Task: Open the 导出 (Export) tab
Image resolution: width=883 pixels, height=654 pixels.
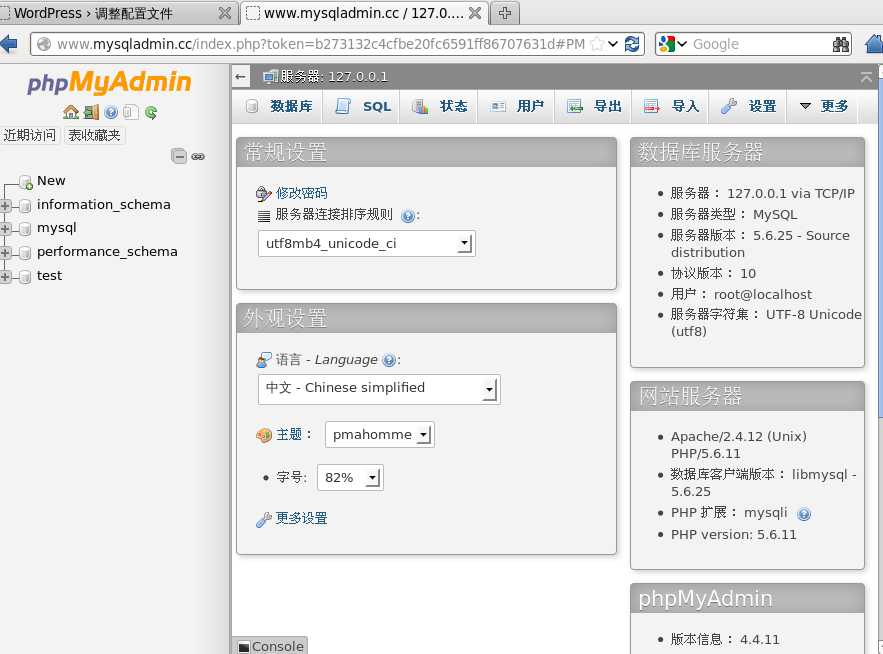Action: click(594, 106)
